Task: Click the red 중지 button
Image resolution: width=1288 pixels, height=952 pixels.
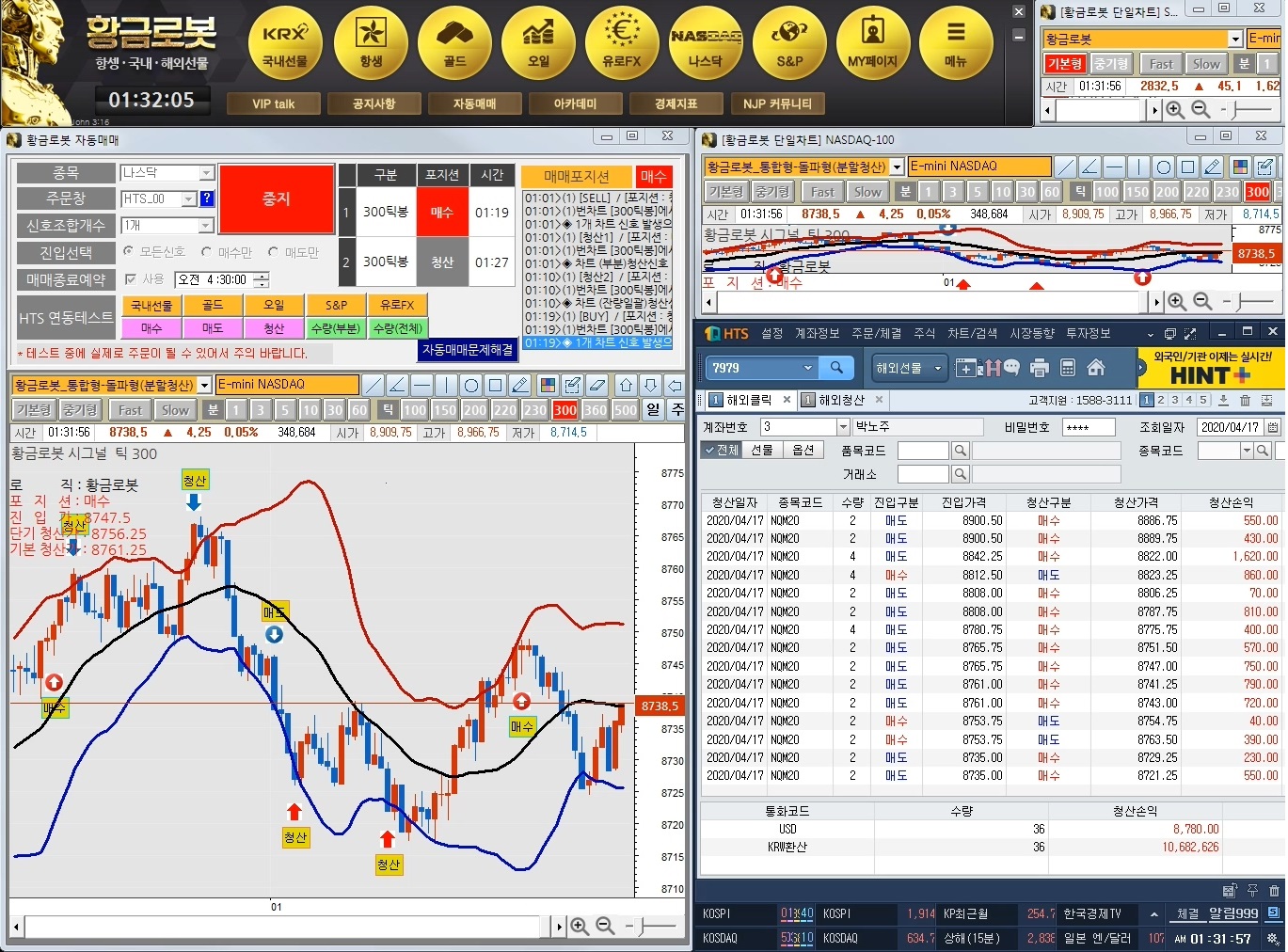Action: coord(277,199)
